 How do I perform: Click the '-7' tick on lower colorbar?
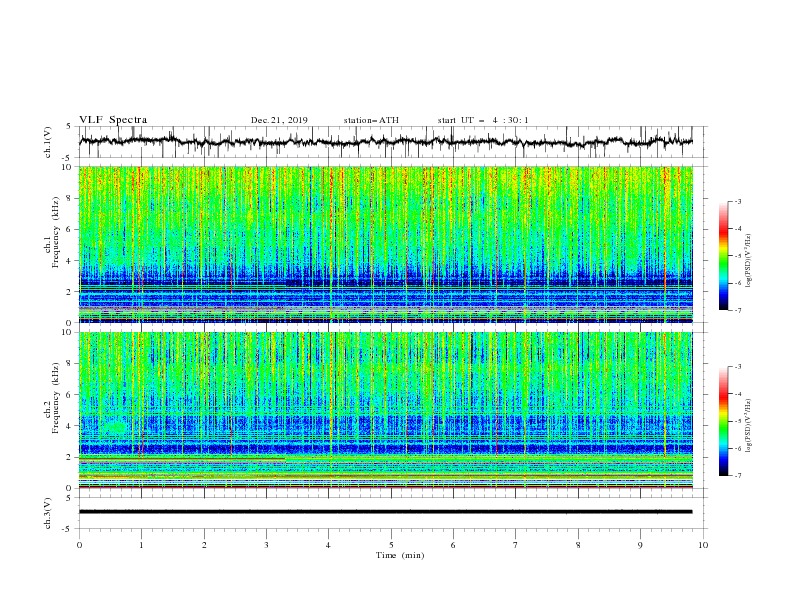tap(737, 476)
